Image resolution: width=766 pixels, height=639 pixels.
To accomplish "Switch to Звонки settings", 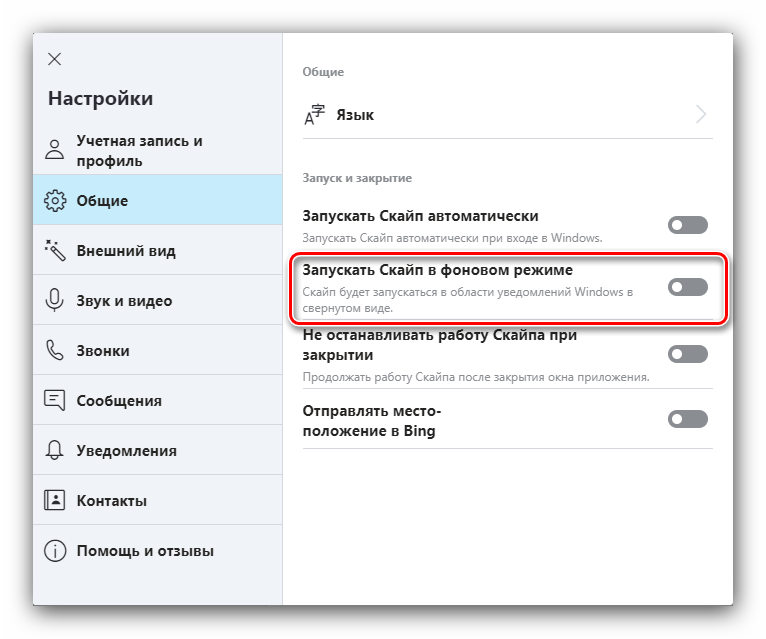I will click(x=158, y=350).
